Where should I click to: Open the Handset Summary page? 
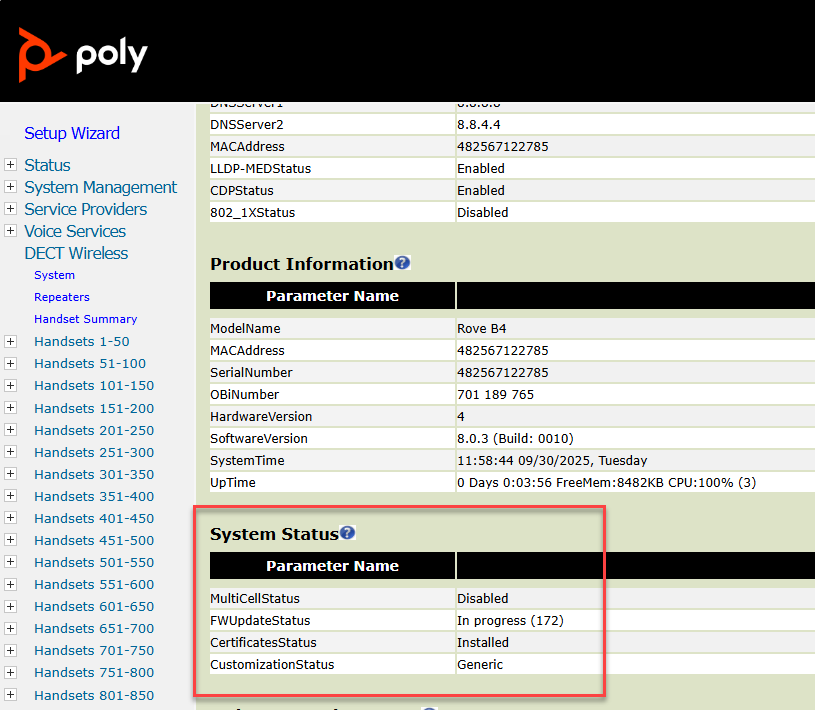coord(85,319)
